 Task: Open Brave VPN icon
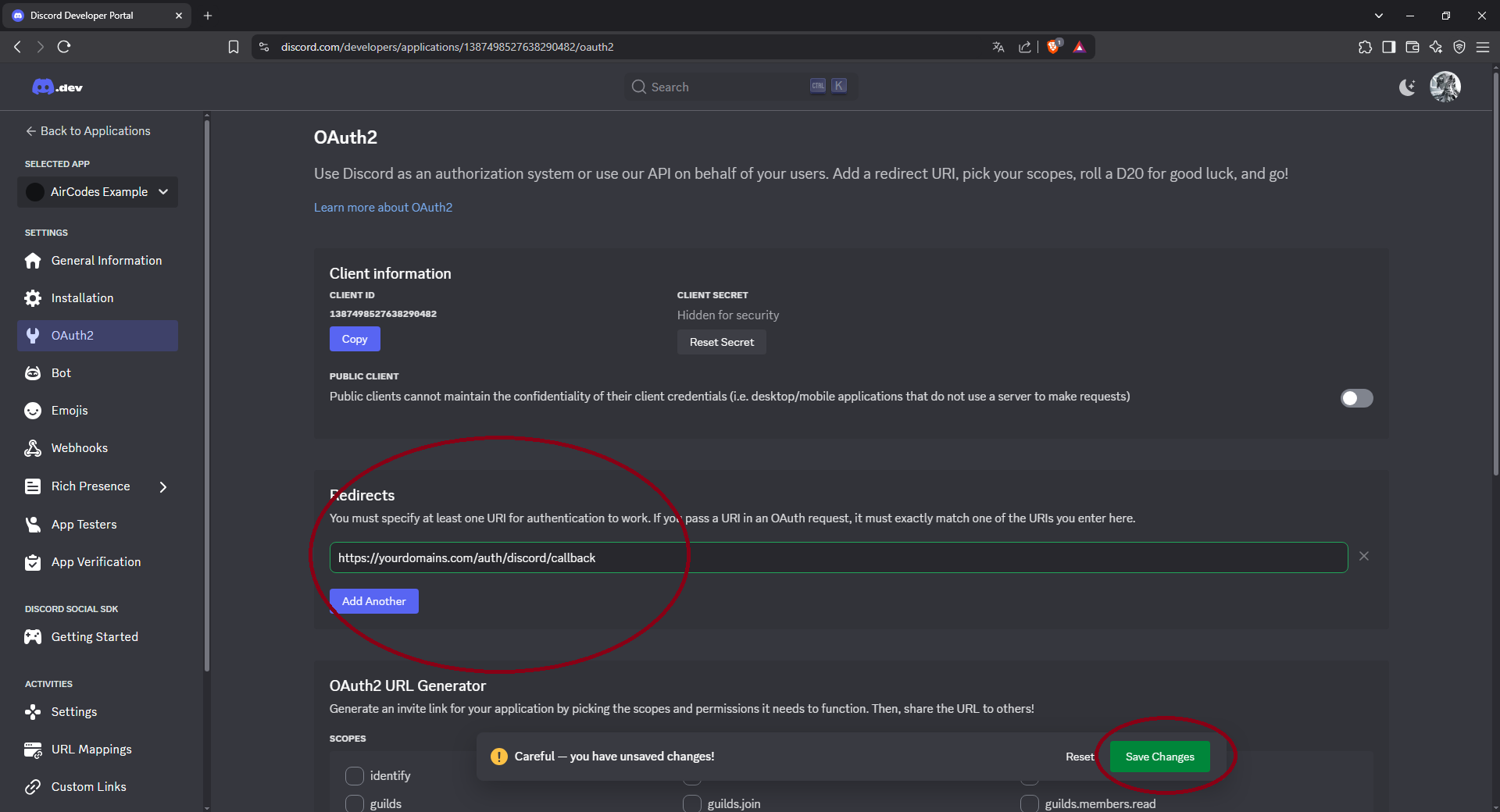coord(1459,47)
